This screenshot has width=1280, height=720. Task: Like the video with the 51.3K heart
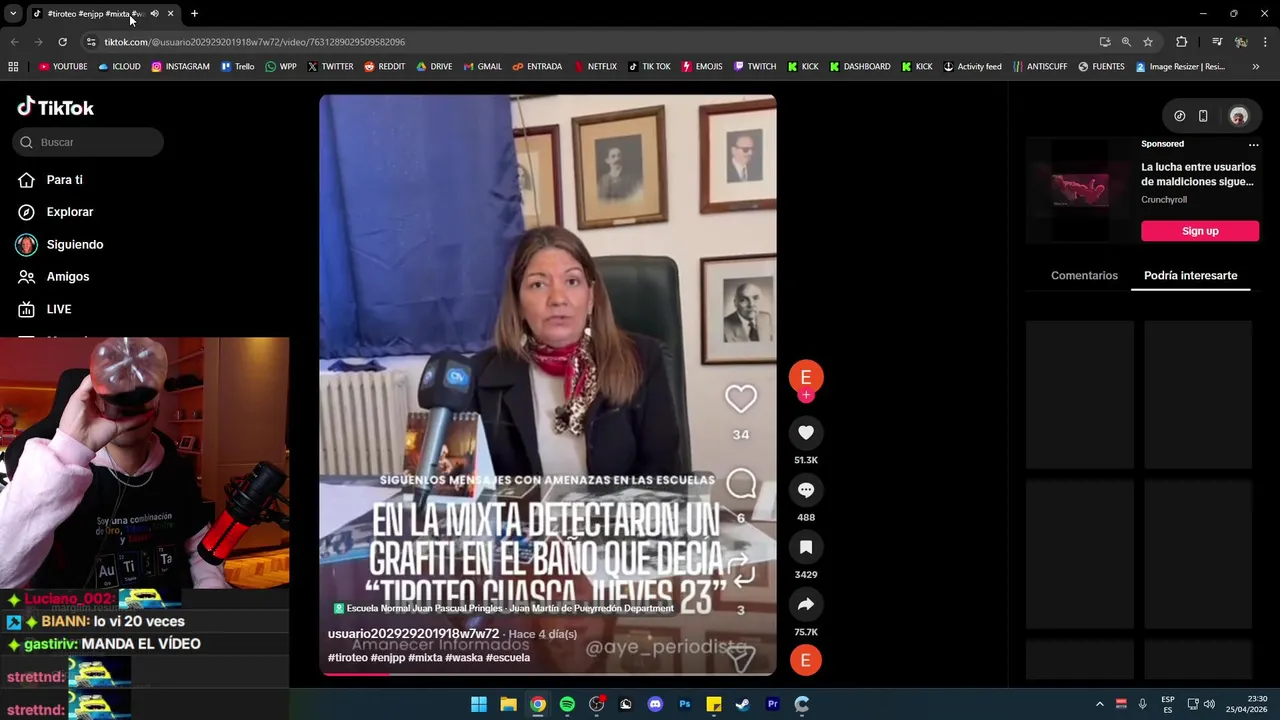pyautogui.click(x=806, y=432)
